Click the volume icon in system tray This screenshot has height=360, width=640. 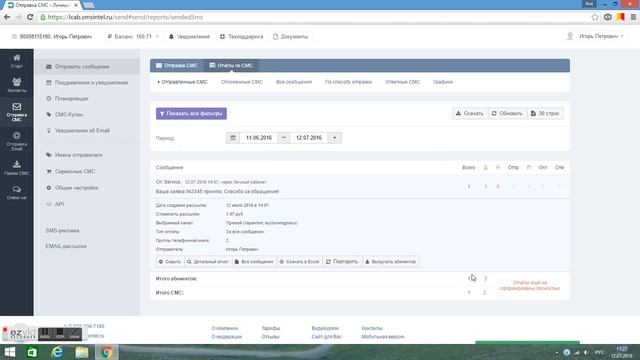click(586, 352)
